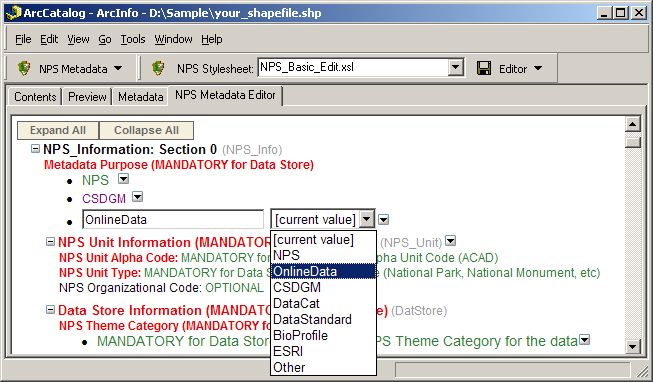Click the Collapse All button
Screen dimensions: 653x382
(x=146, y=130)
